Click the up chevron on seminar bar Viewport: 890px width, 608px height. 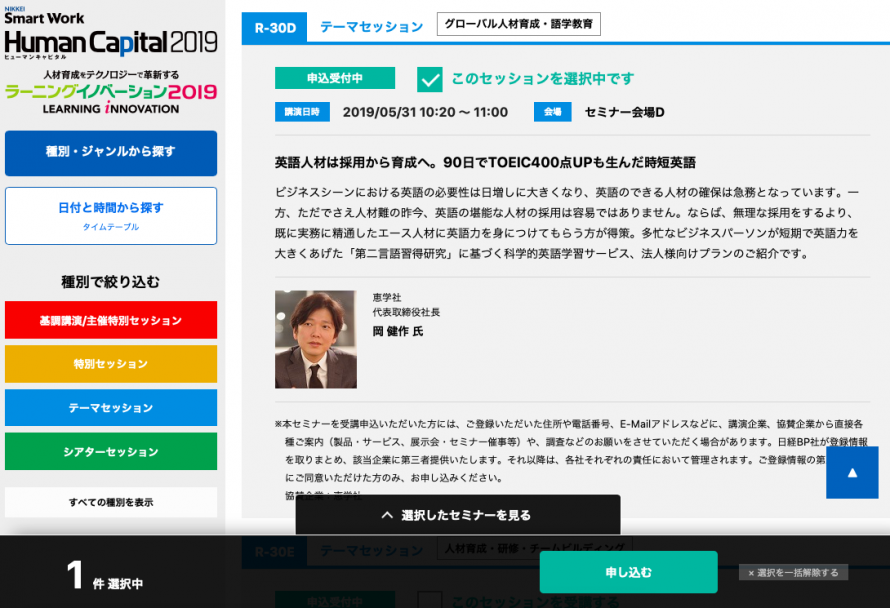pos(387,515)
